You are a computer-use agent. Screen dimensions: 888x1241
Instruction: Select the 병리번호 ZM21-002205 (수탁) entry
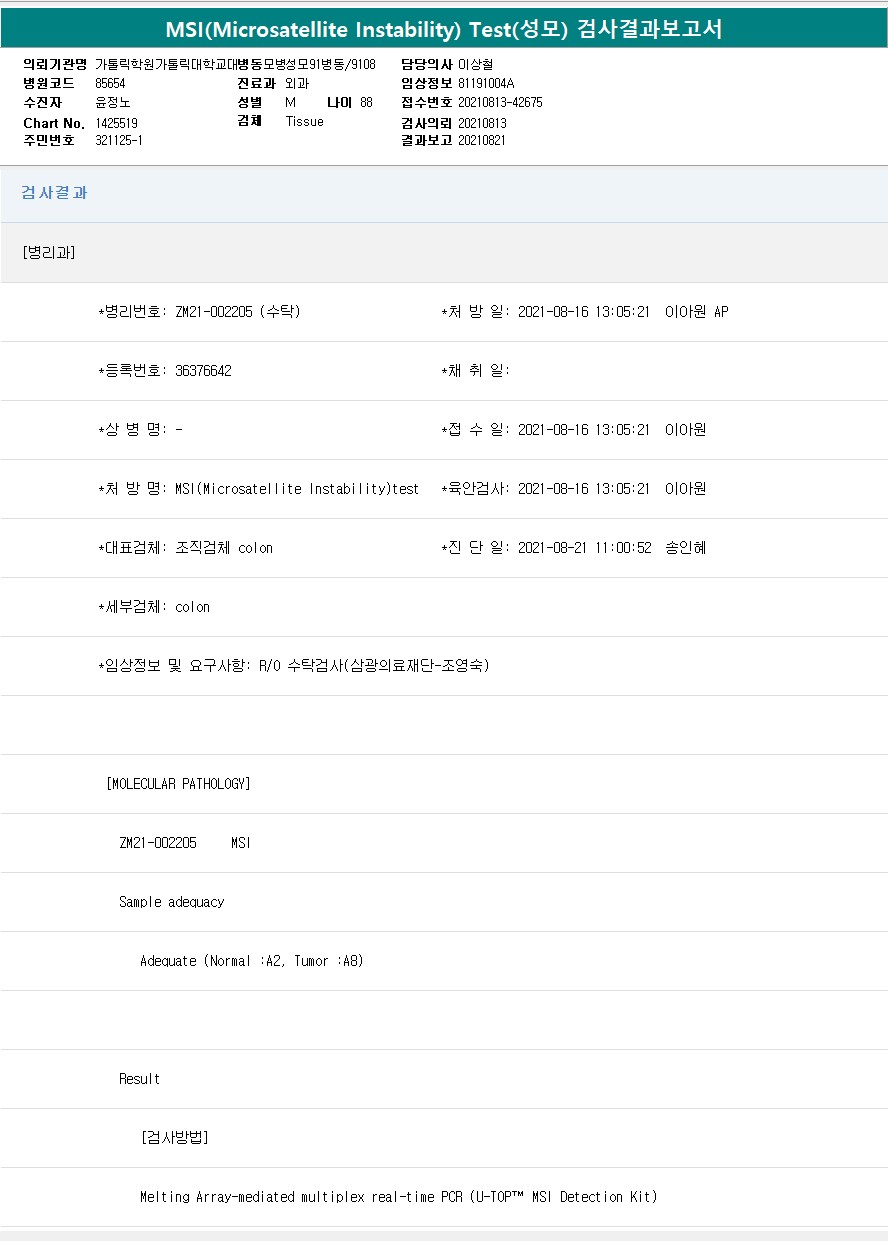click(199, 312)
